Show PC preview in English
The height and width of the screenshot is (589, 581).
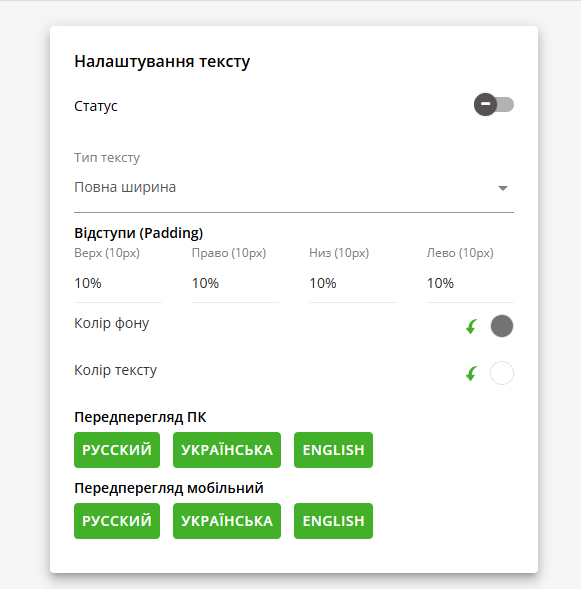(334, 450)
